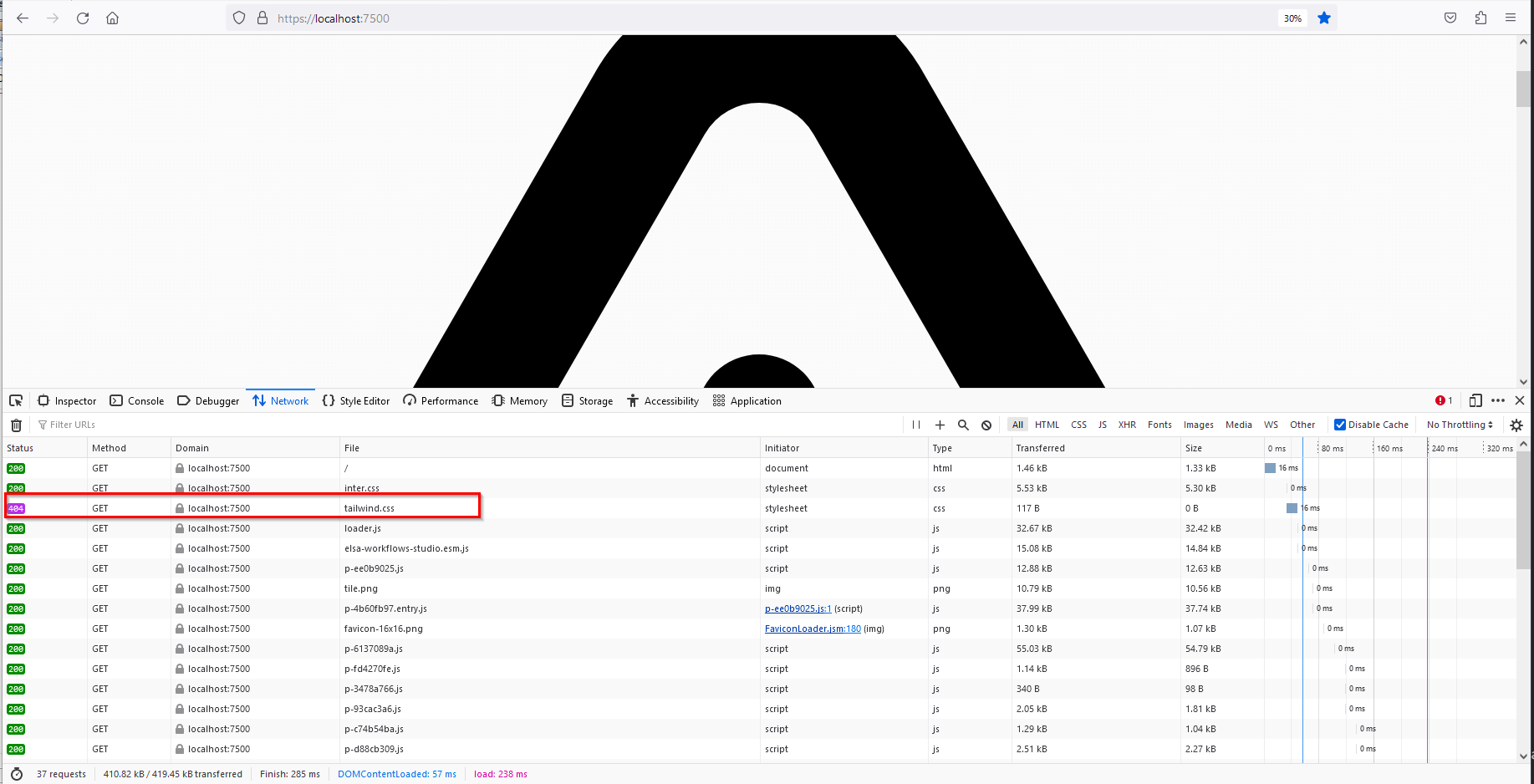The width and height of the screenshot is (1534, 784).
Task: Open console errors via error badge
Action: [x=1442, y=400]
